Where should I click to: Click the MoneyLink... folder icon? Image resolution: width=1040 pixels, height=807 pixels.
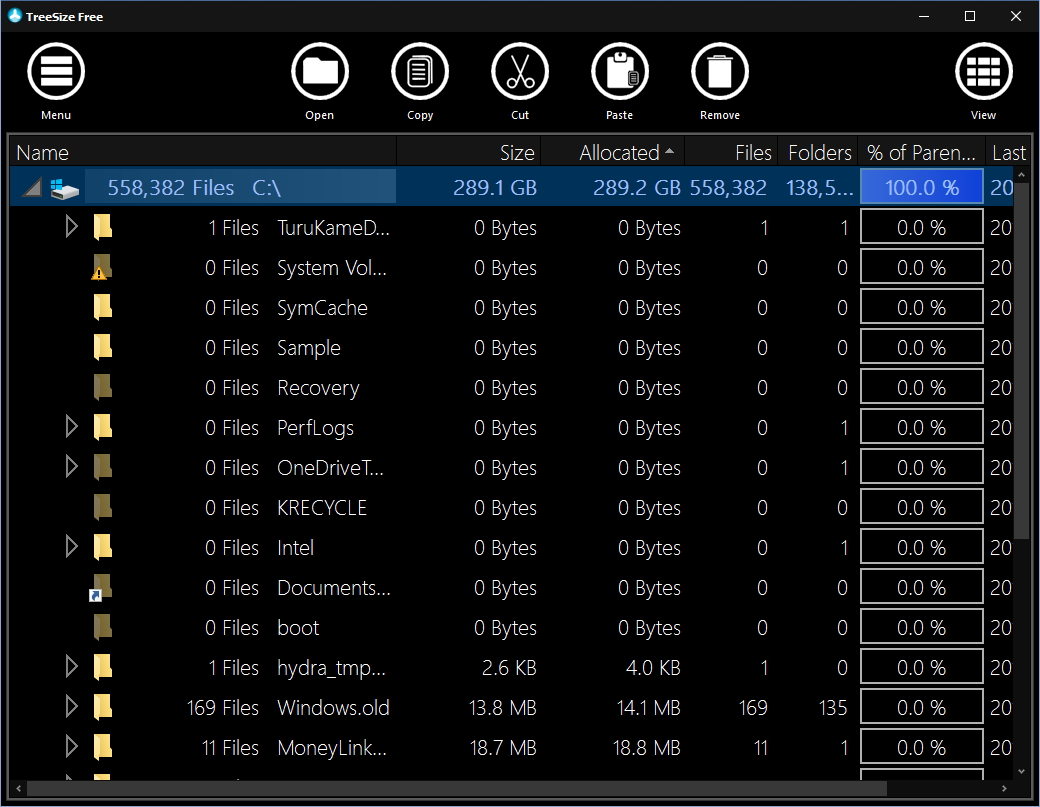pos(102,747)
